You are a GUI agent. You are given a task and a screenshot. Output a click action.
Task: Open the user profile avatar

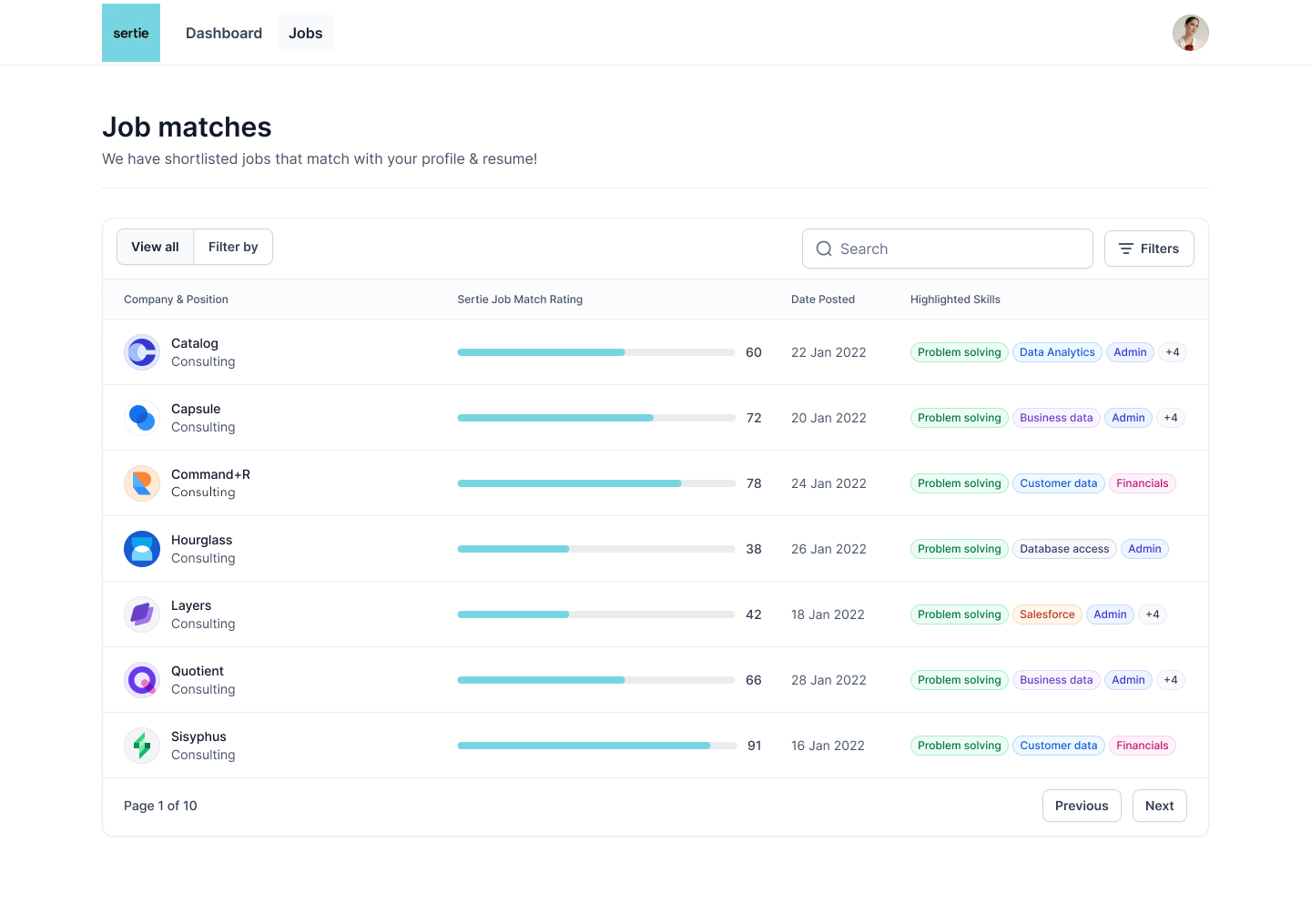[x=1190, y=33]
